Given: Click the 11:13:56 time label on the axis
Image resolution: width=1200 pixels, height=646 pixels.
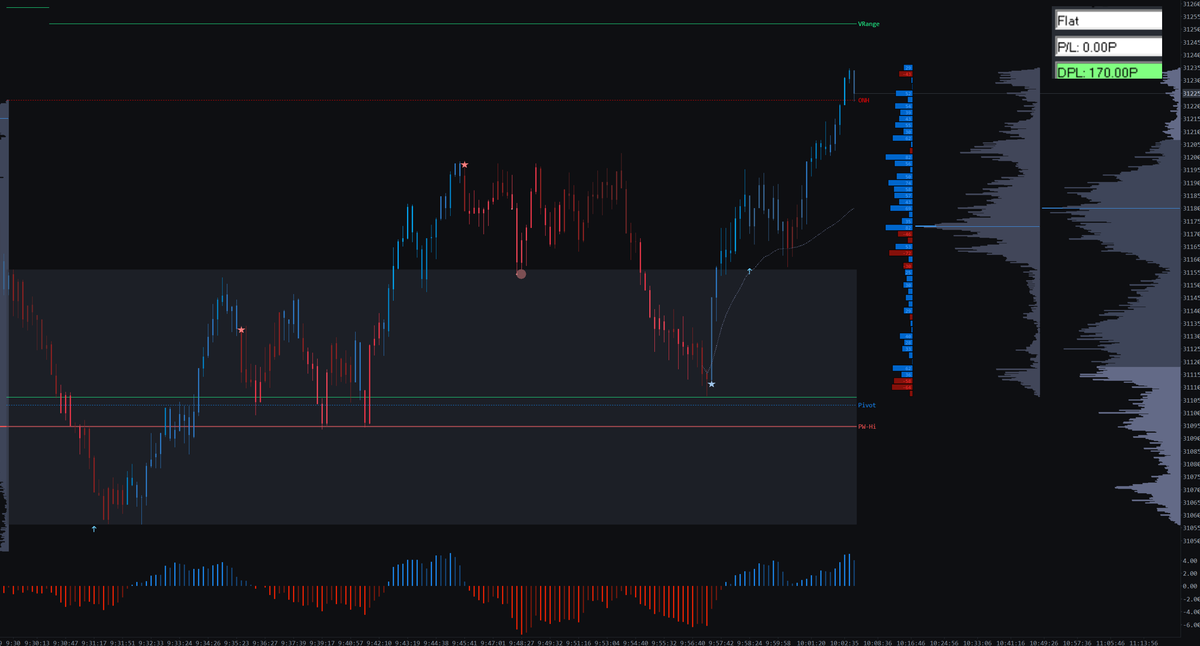Looking at the screenshot, I should [1142, 641].
